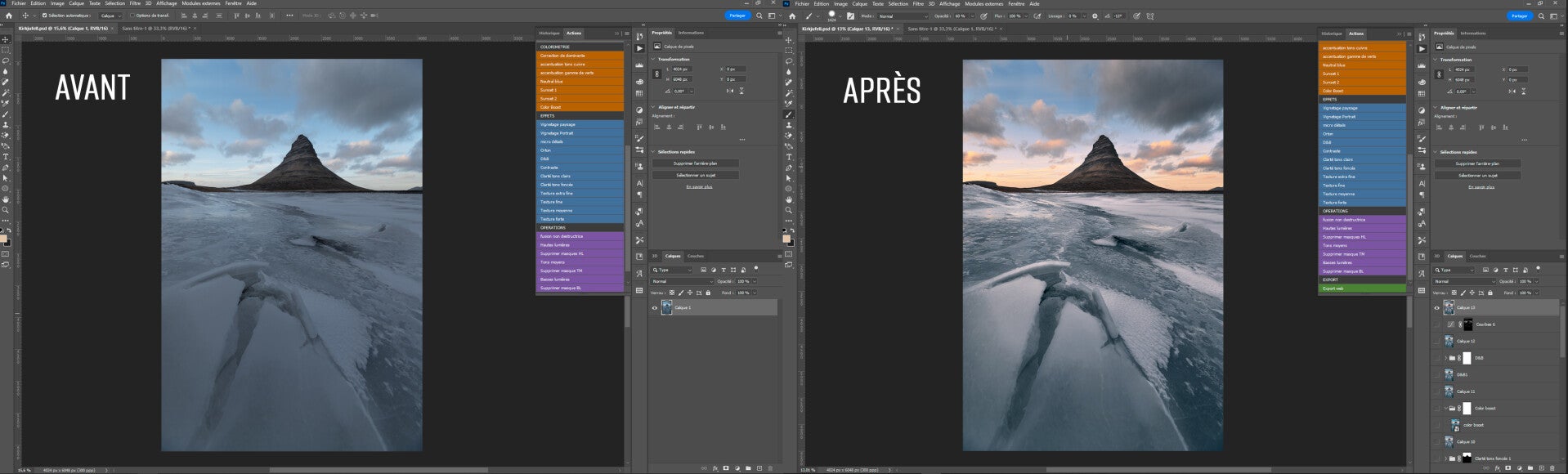Select the Hand tool in left toolbar
Screen dimensions: 1568x474
5,199
